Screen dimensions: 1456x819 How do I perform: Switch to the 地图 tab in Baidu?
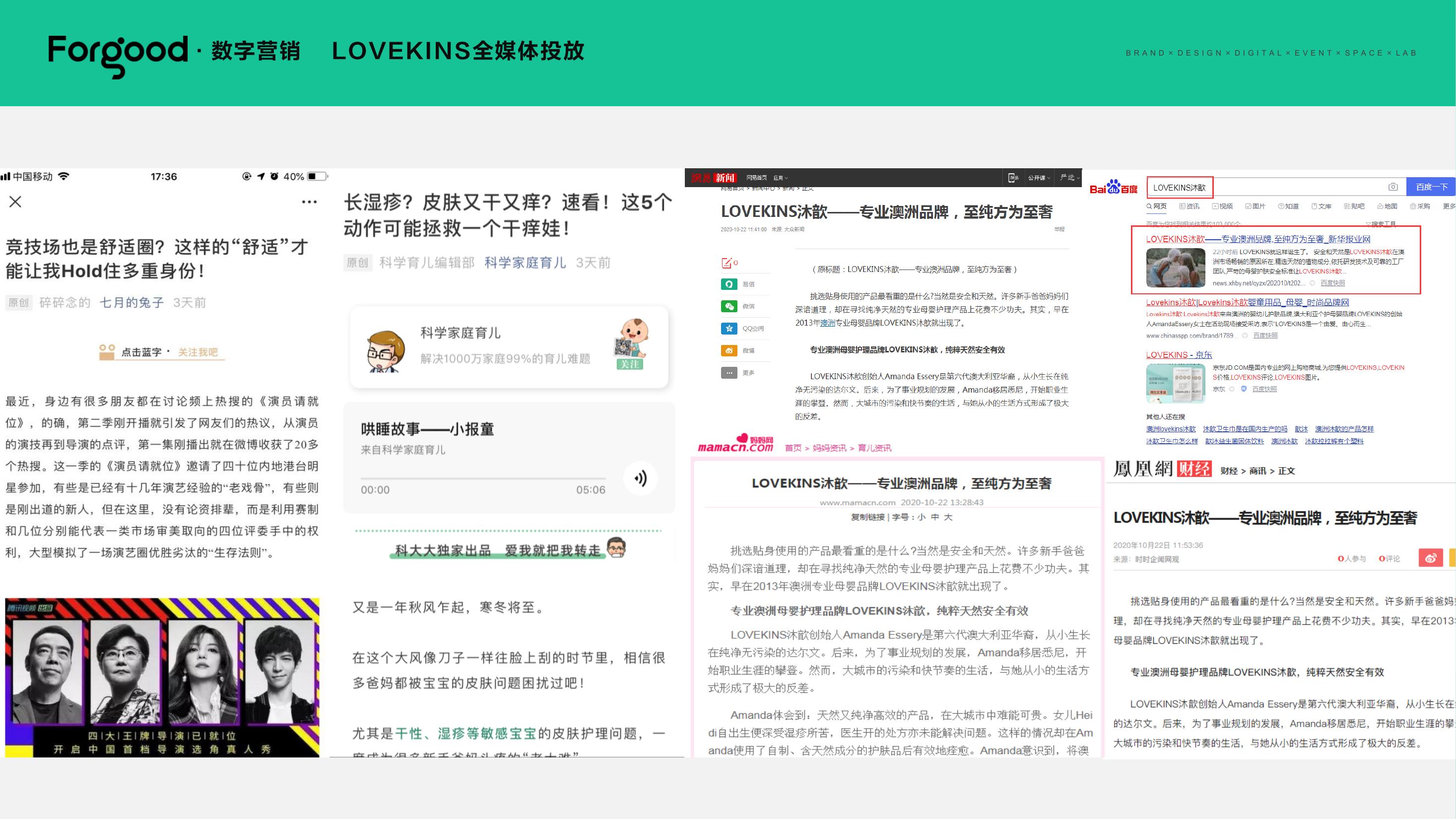click(x=1387, y=206)
